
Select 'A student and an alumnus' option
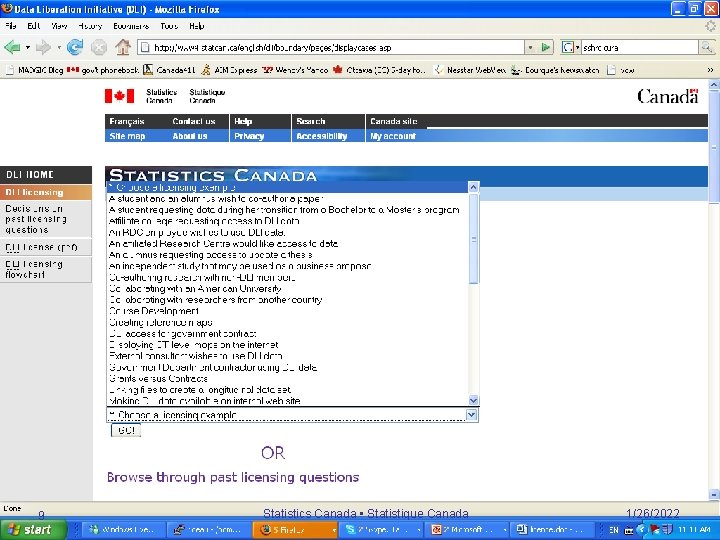pyautogui.click(x=288, y=199)
